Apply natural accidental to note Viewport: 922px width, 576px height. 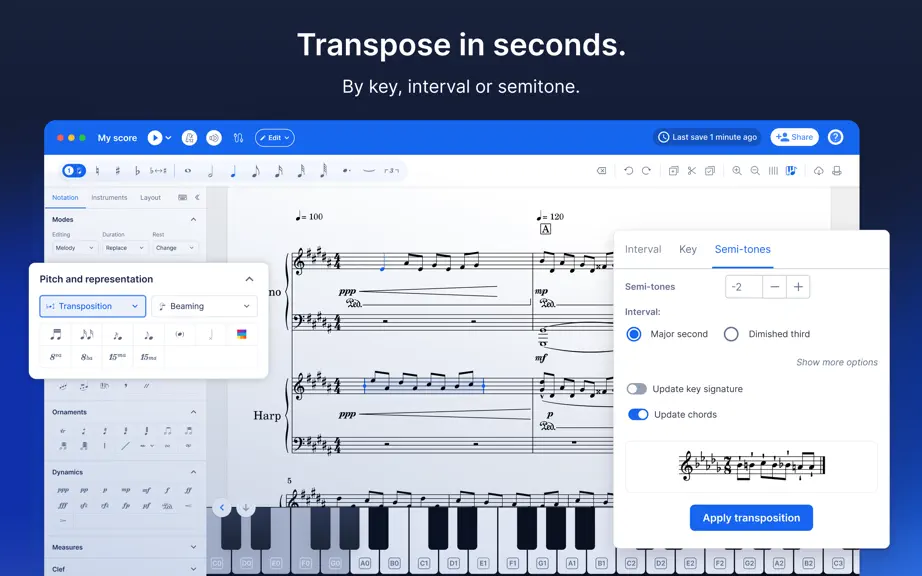97,170
